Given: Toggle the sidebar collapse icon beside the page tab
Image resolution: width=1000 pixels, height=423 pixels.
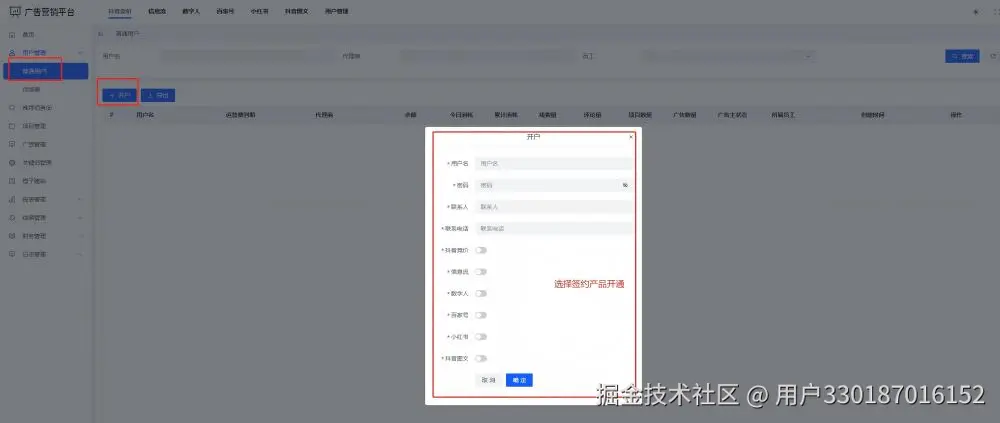Looking at the screenshot, I should point(101,33).
